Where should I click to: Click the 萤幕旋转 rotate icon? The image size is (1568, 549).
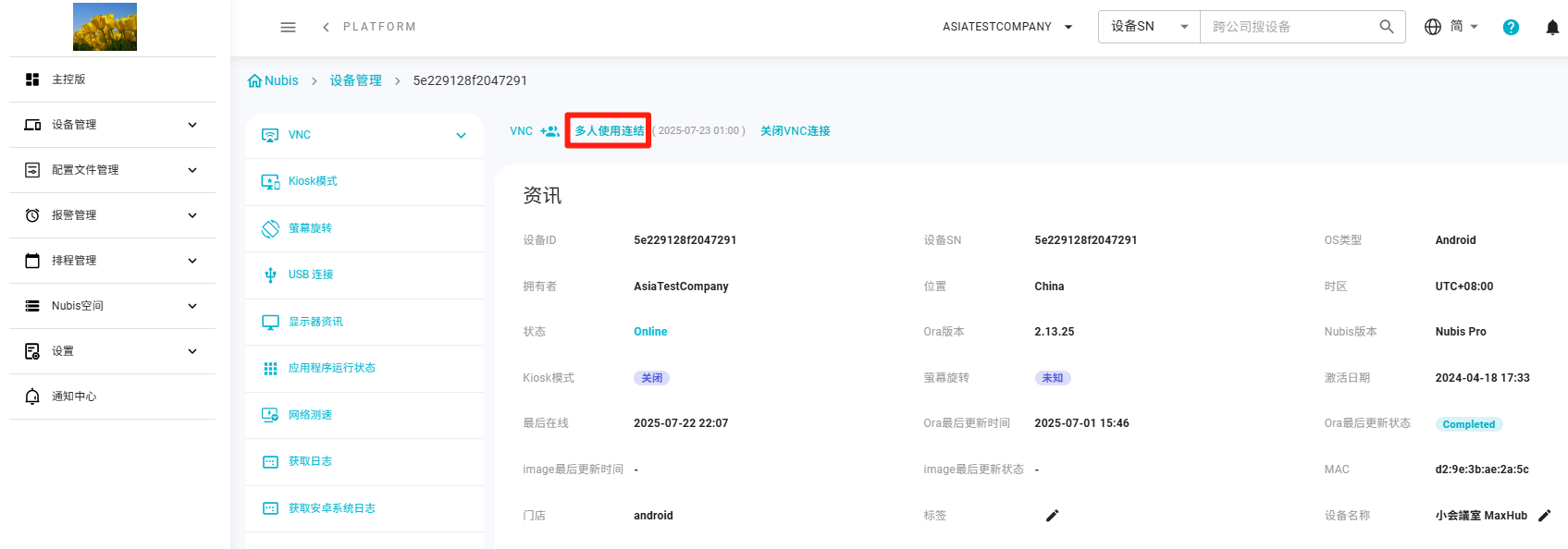pyautogui.click(x=270, y=228)
